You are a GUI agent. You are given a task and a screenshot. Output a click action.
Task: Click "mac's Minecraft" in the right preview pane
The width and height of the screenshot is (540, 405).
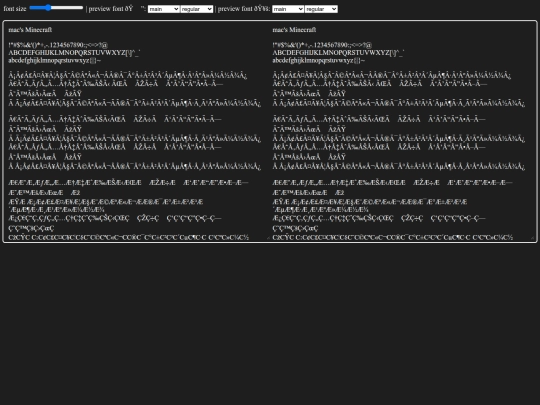294,30
